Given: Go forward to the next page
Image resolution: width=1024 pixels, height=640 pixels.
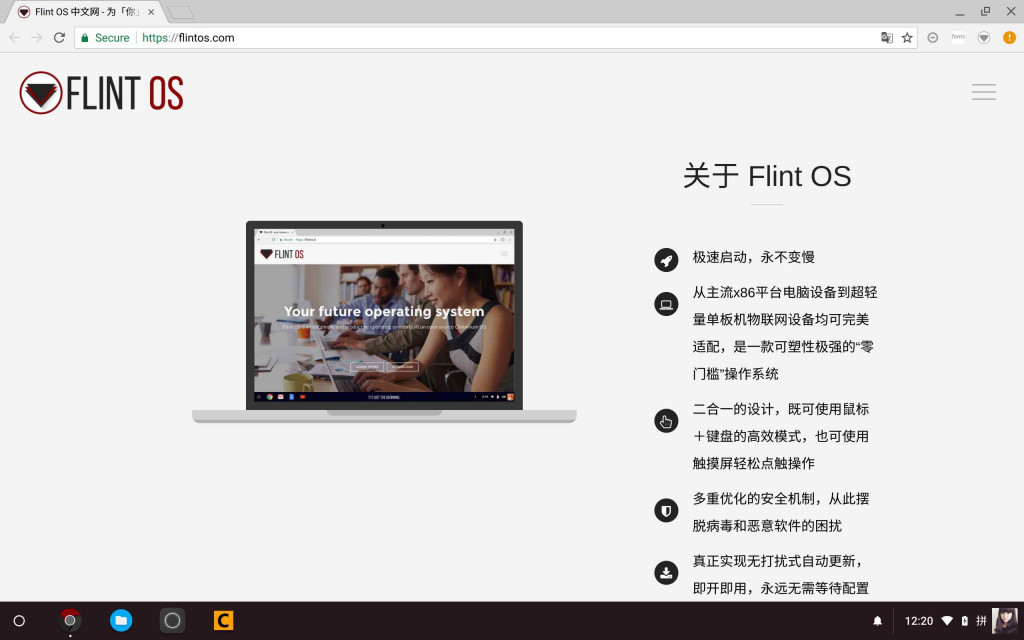Looking at the screenshot, I should pos(37,38).
